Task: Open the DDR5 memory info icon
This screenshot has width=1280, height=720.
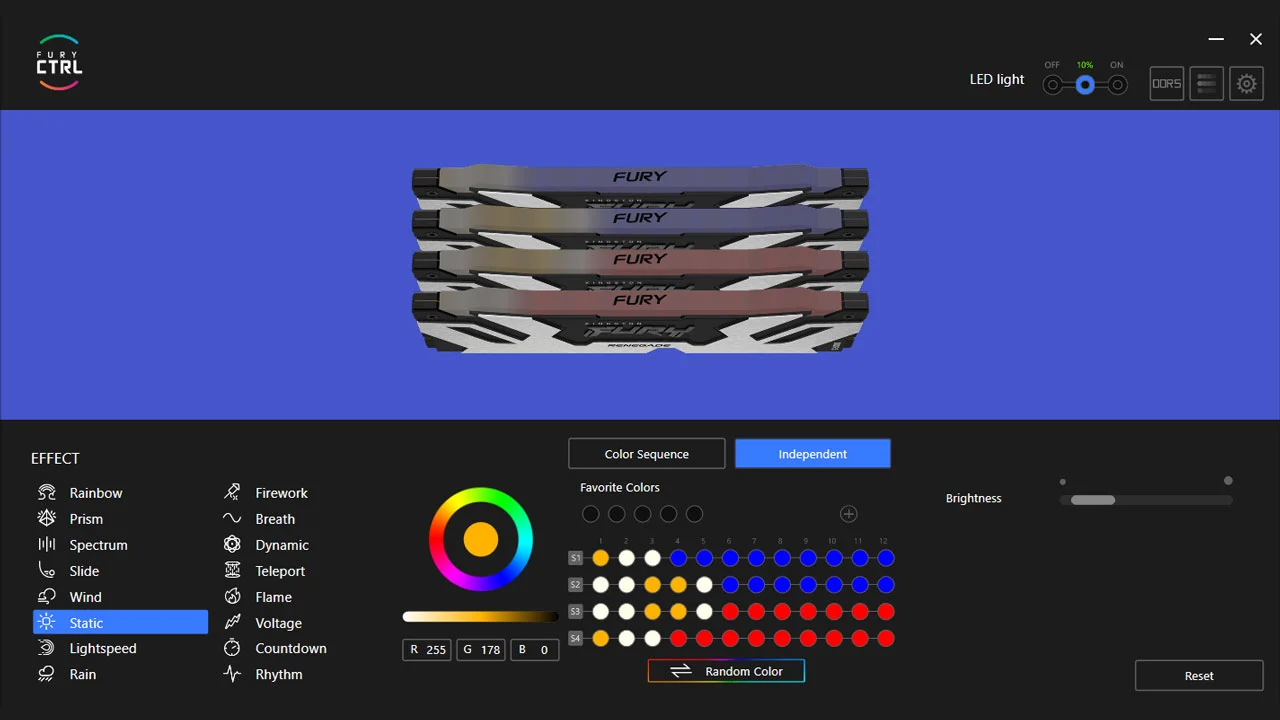Action: [1166, 84]
